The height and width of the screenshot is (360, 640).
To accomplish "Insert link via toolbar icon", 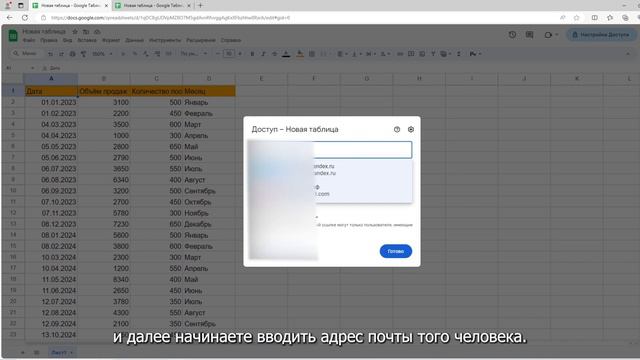I will tap(400, 54).
